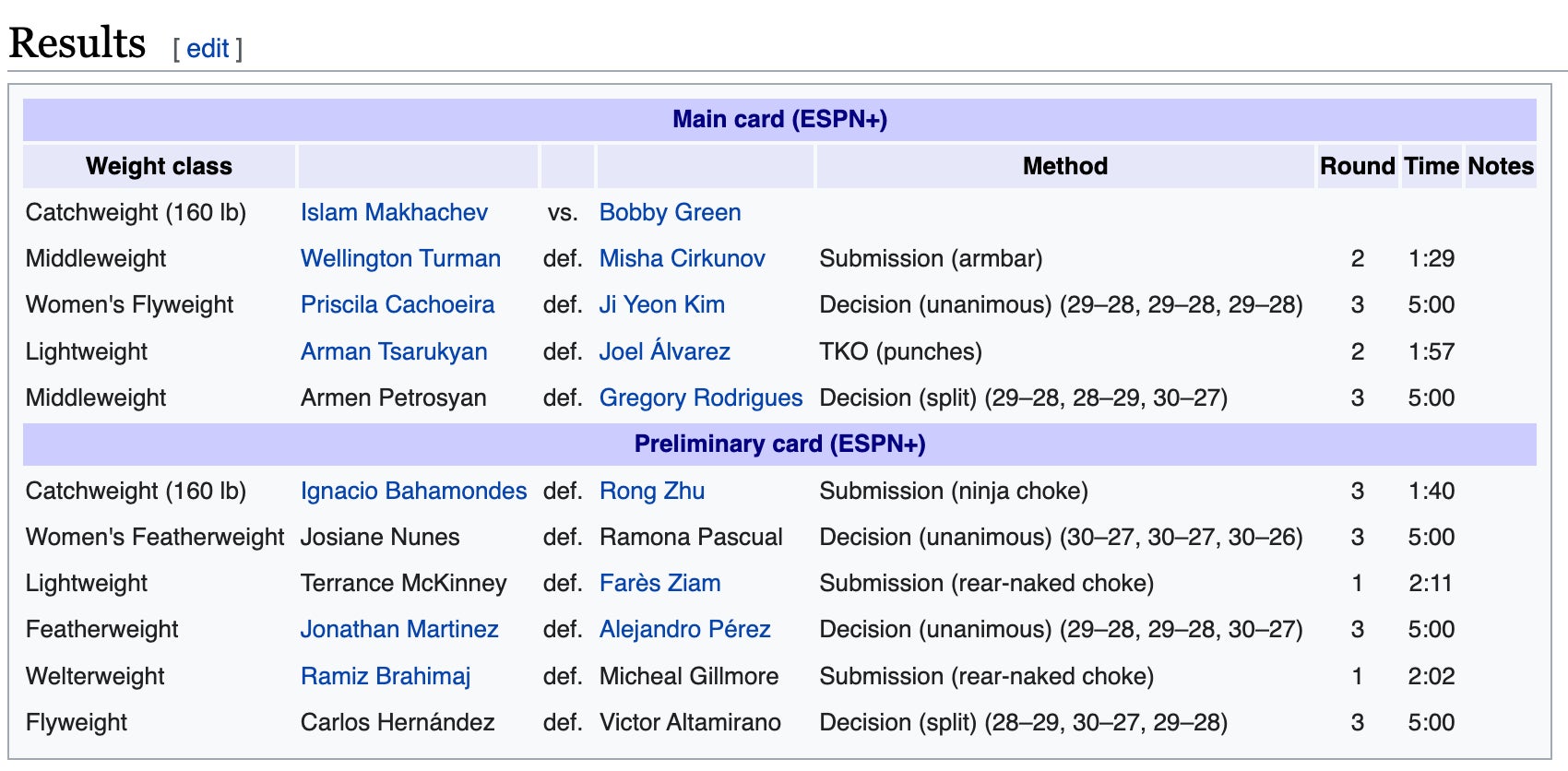Open Bobby Green fighter link
Viewport: 1568px width, 771px height.
[x=670, y=213]
